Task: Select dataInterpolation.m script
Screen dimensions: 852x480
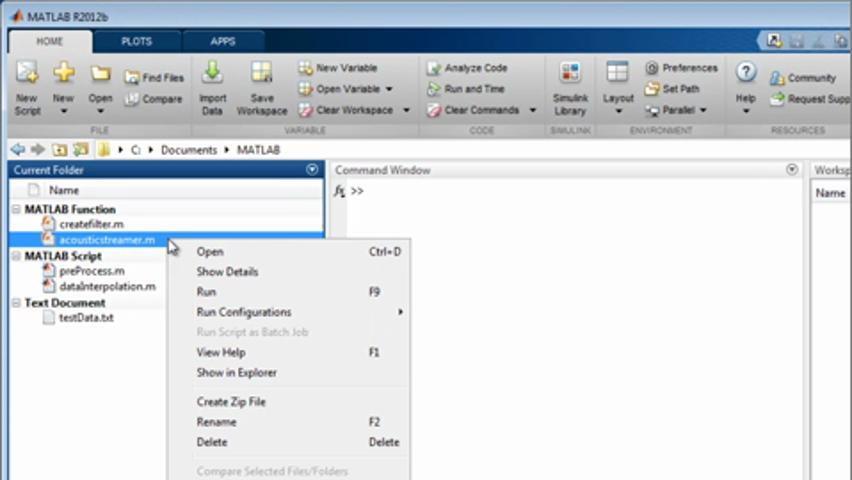Action: pyautogui.click(x=107, y=286)
